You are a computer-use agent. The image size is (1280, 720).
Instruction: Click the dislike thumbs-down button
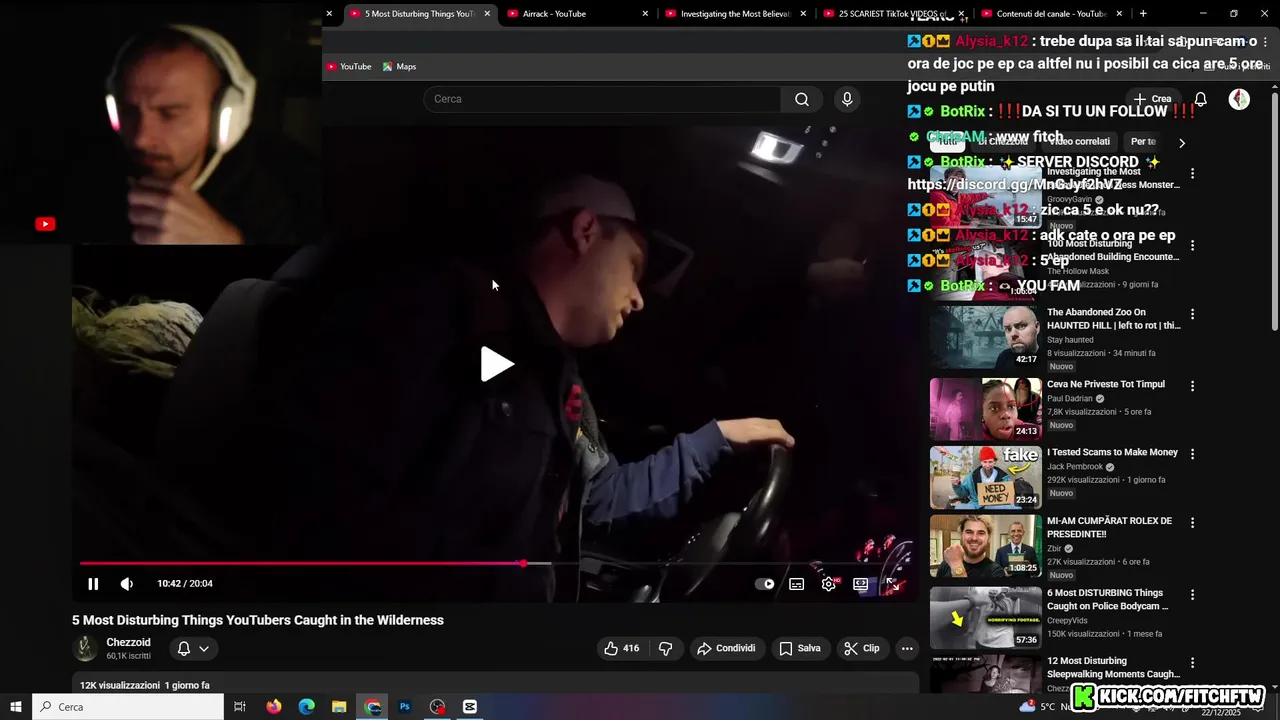[x=666, y=648]
